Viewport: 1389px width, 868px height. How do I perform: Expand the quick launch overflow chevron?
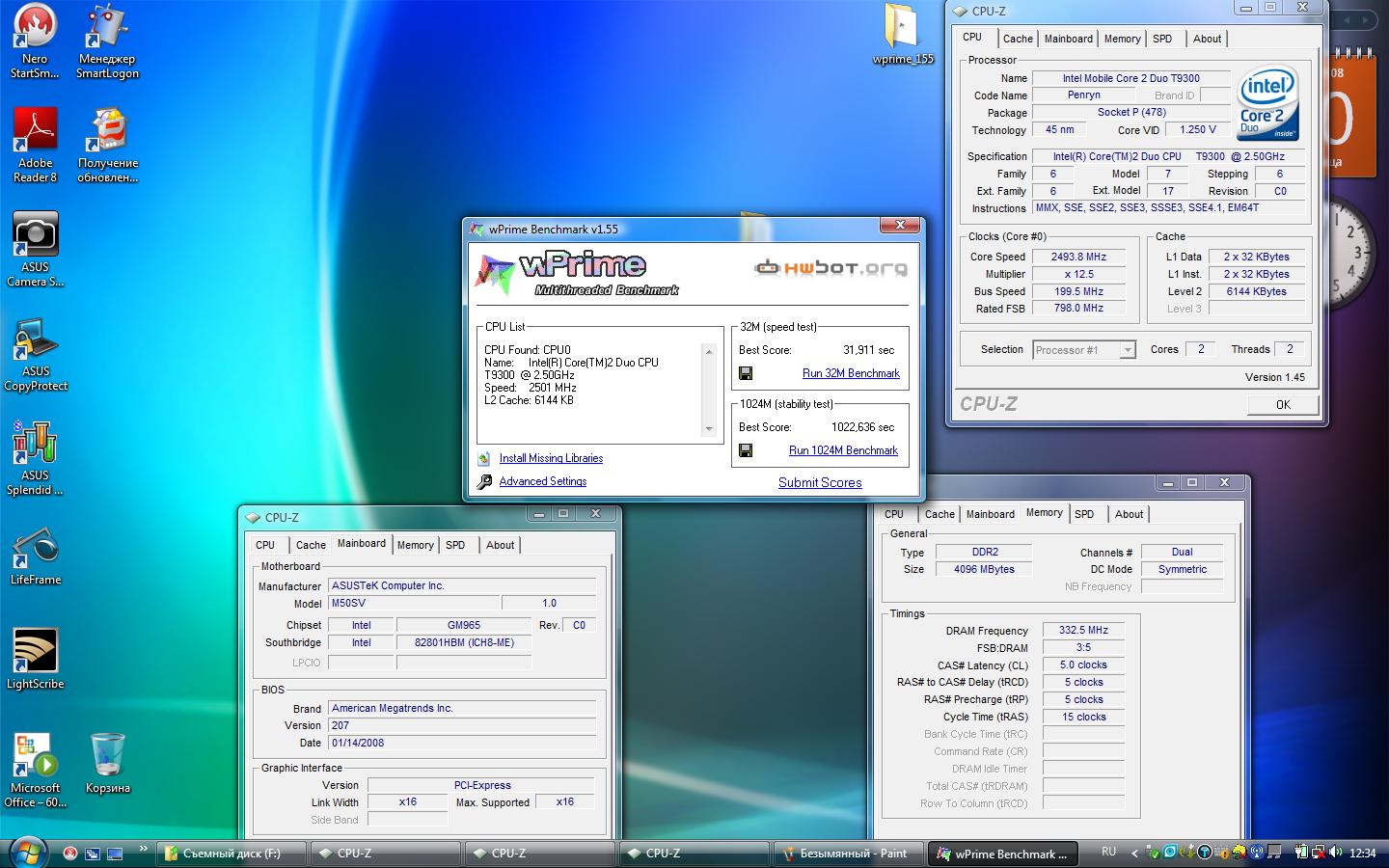pyautogui.click(x=144, y=849)
